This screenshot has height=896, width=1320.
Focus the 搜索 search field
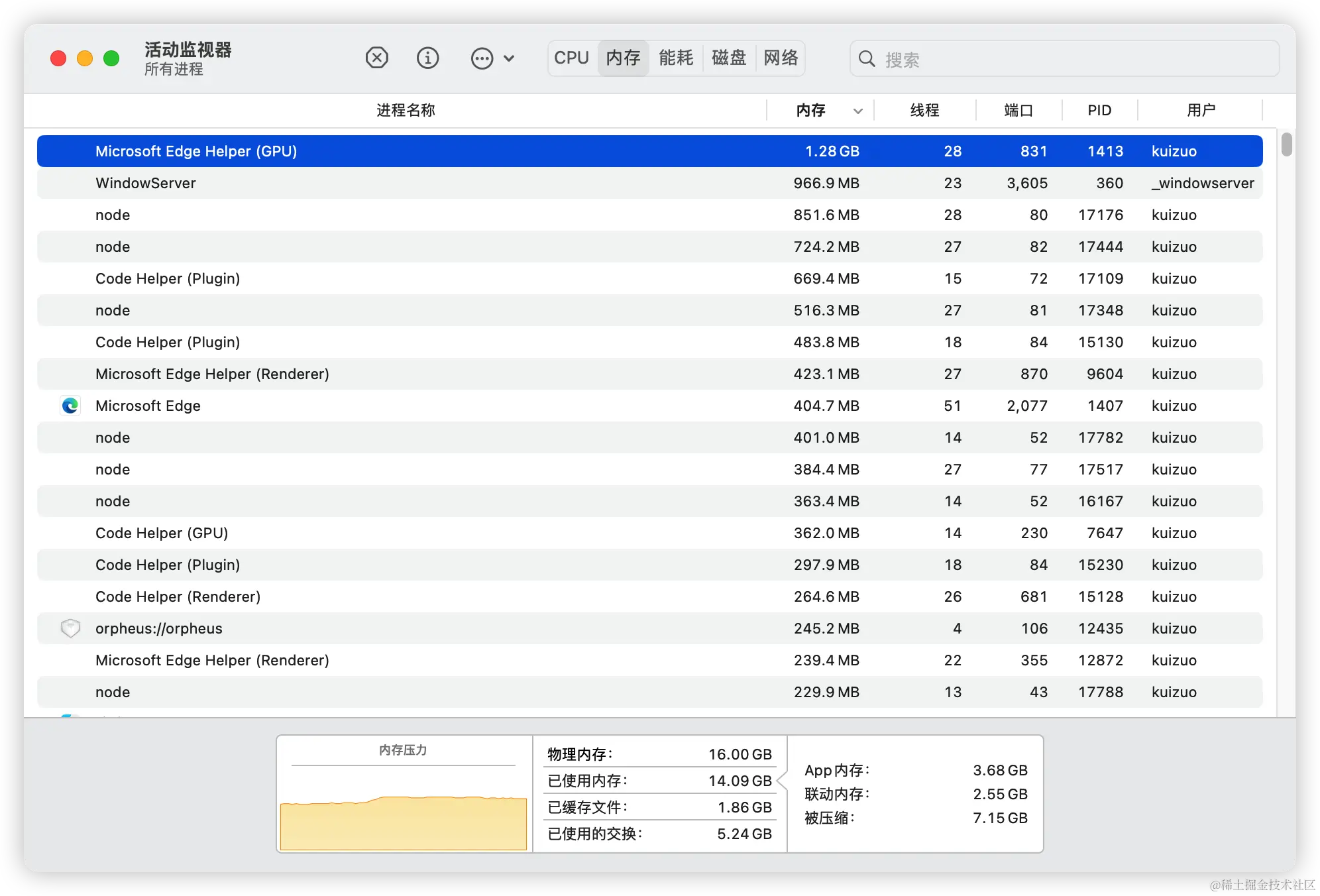coord(1065,59)
